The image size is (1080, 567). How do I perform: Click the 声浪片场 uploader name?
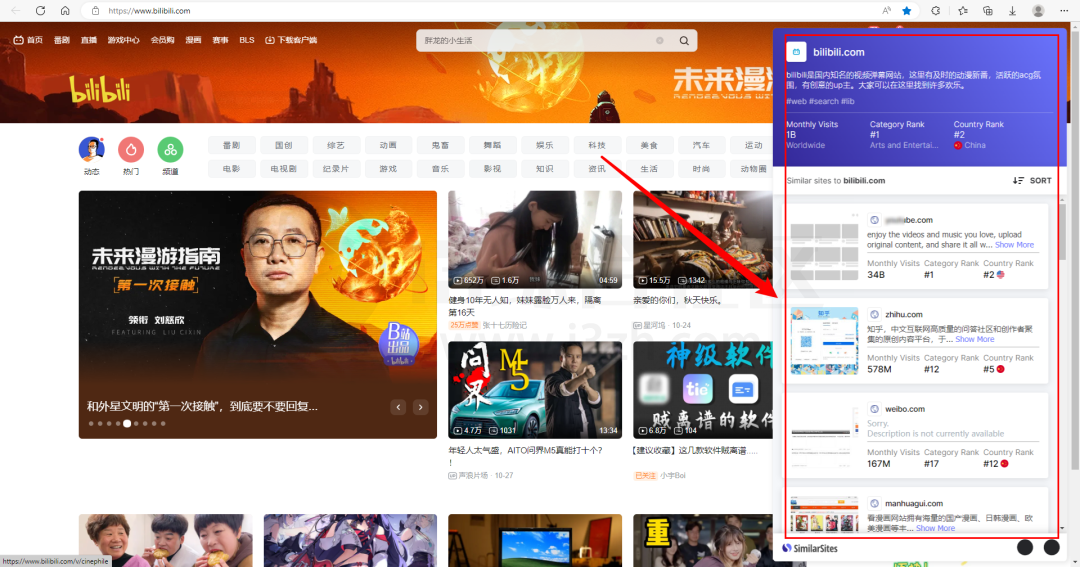click(x=472, y=475)
